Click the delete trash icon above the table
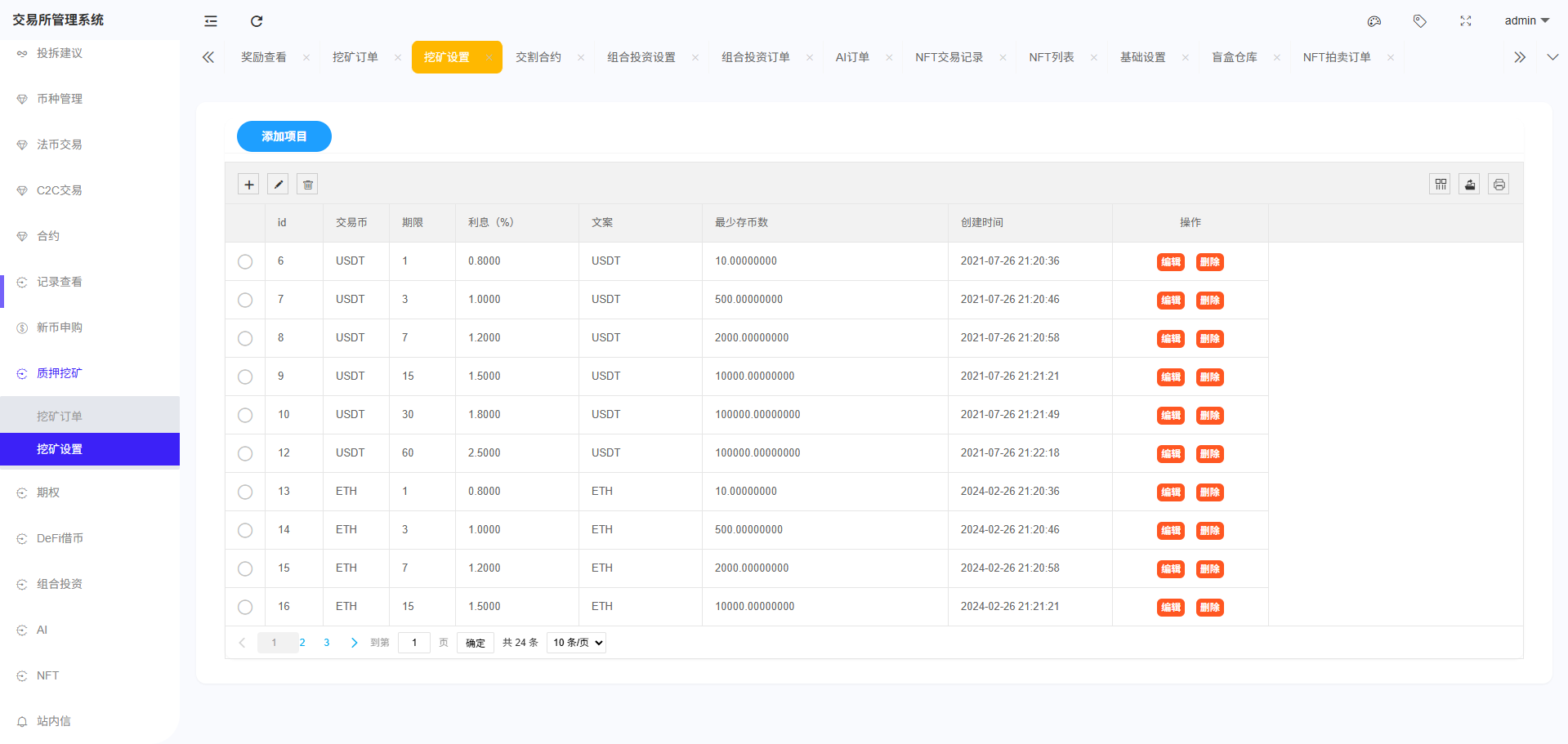1568x744 pixels. pos(307,184)
